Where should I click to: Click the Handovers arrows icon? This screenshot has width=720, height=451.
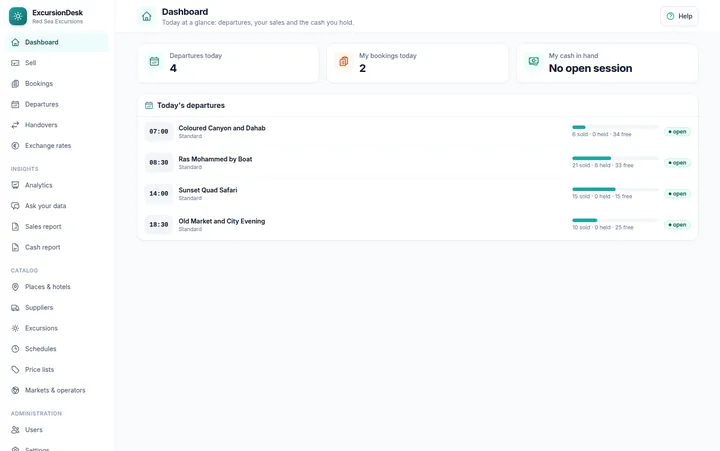point(15,125)
